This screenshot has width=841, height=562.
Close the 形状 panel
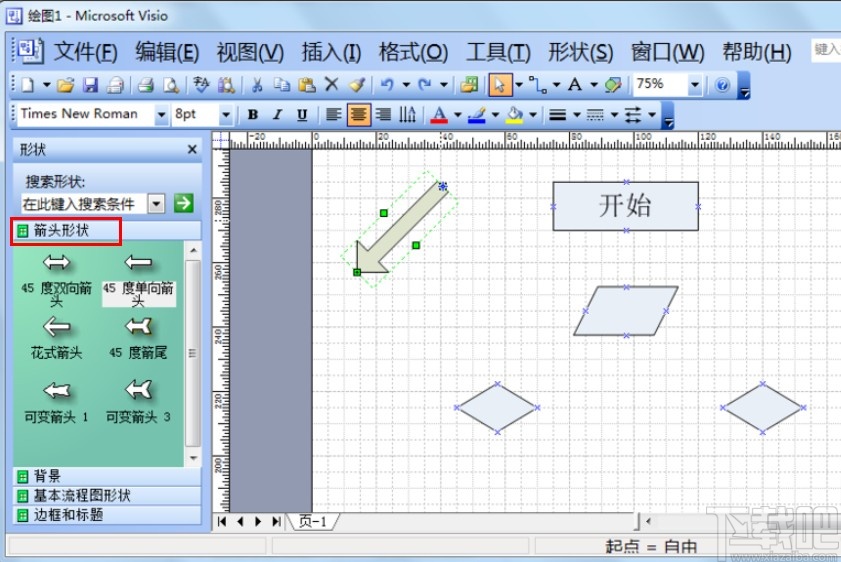pos(192,150)
